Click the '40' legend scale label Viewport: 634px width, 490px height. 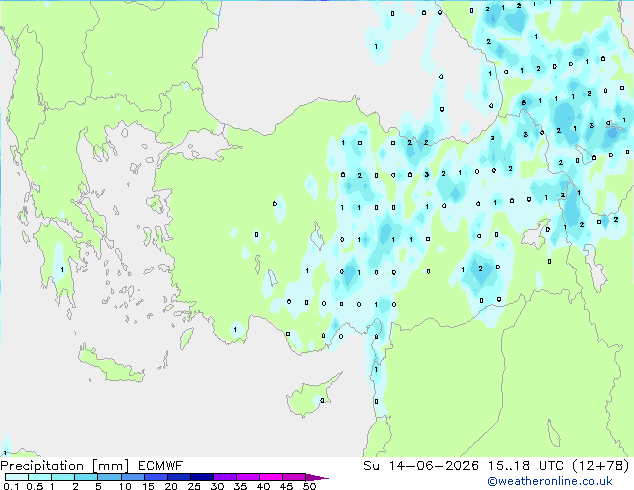pos(263,486)
